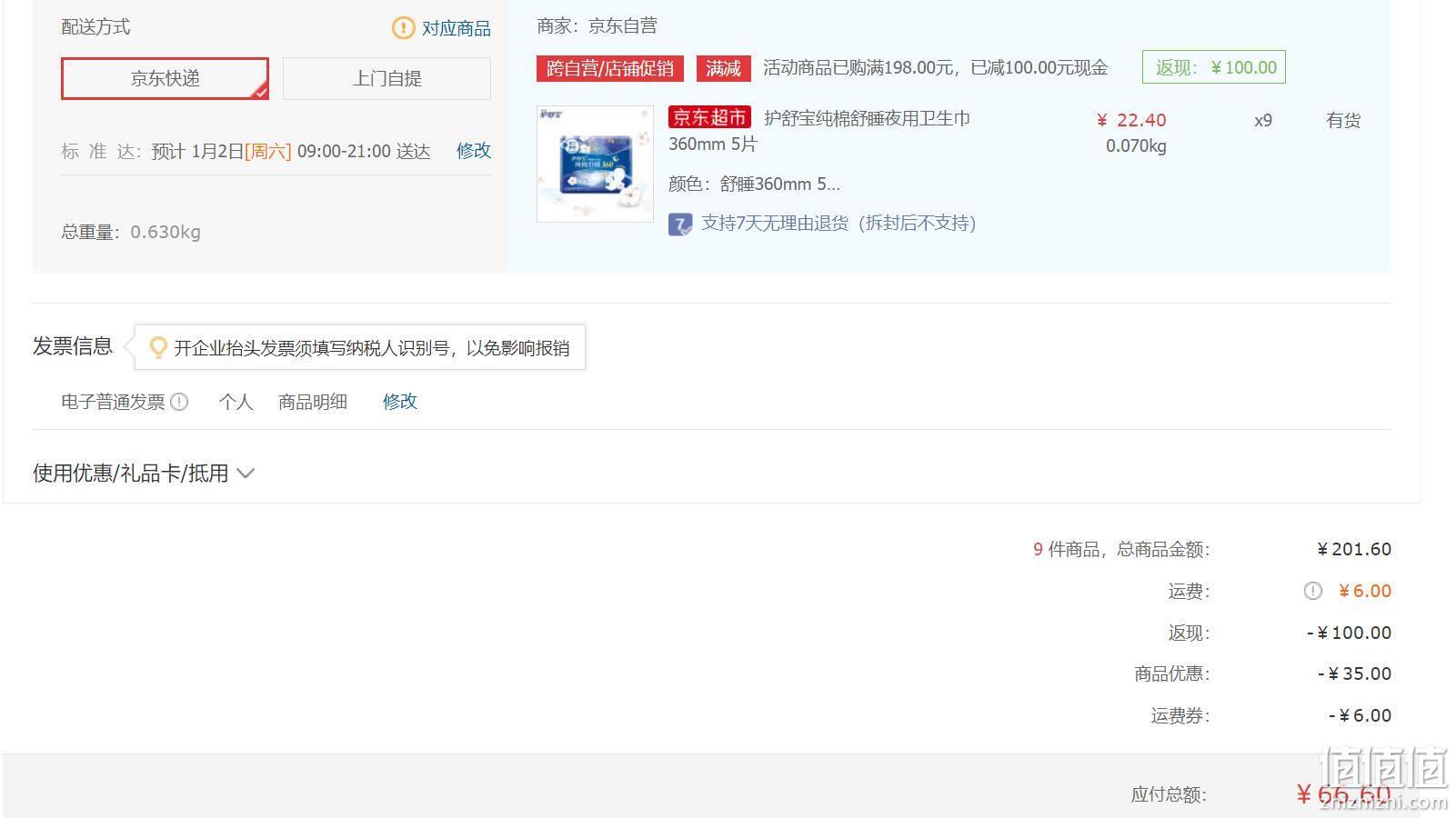Expand 使用优惠/礼品卡/抵用 section
Screen dimensions: 1456x818
144,474
